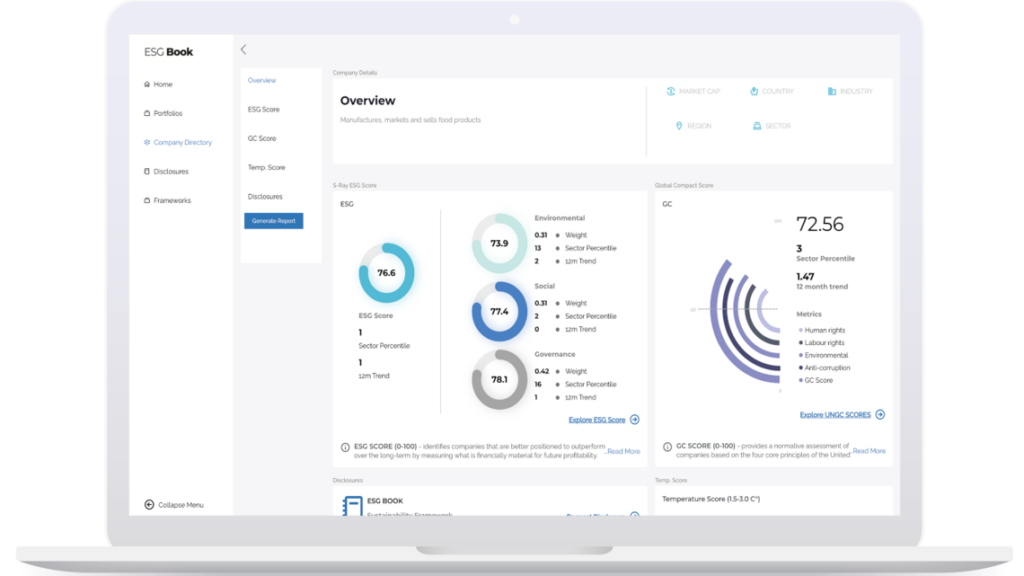Image resolution: width=1024 pixels, height=576 pixels.
Task: Click Read More under ESG Score description
Action: [624, 451]
